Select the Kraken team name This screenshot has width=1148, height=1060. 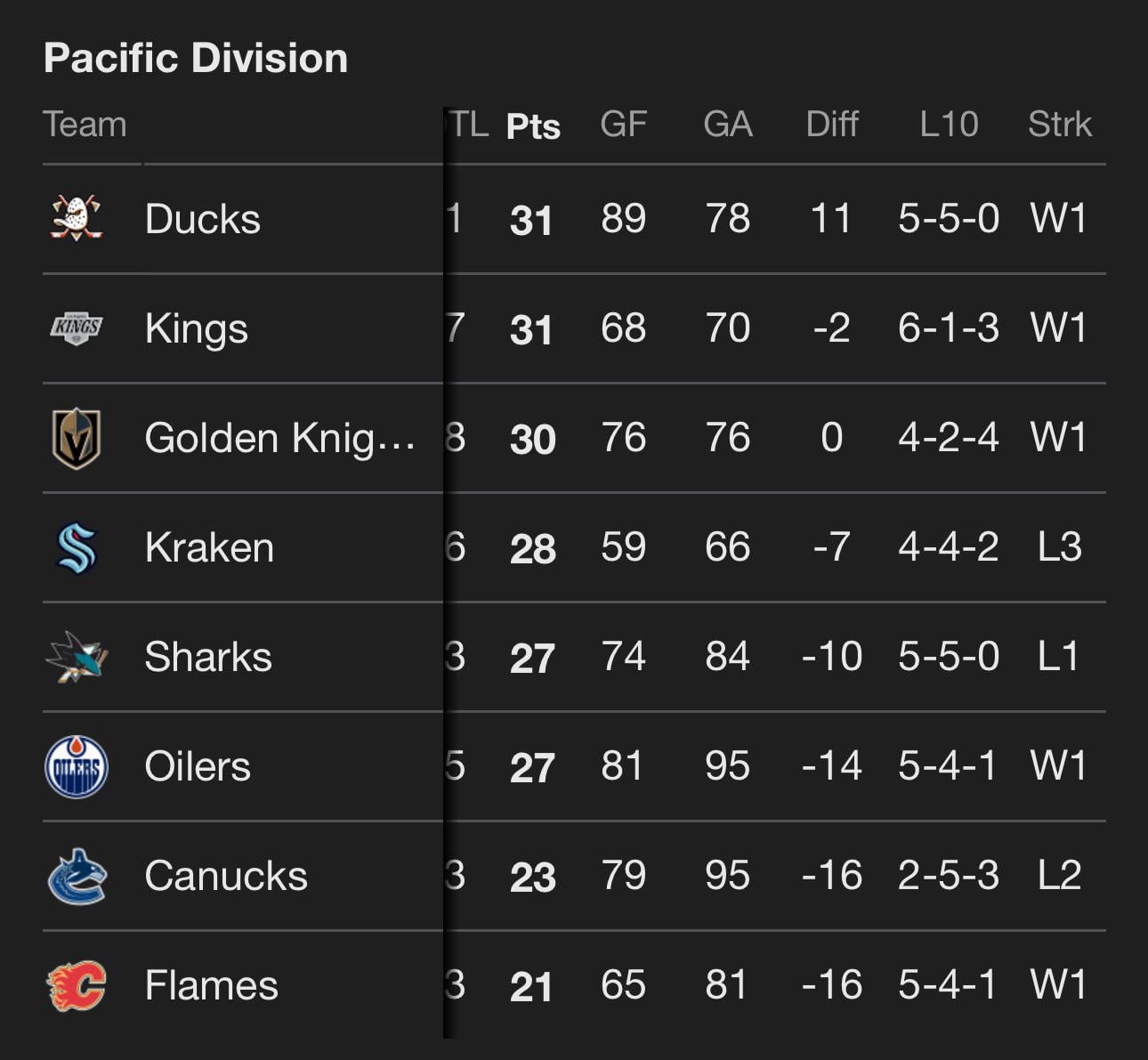click(x=209, y=547)
